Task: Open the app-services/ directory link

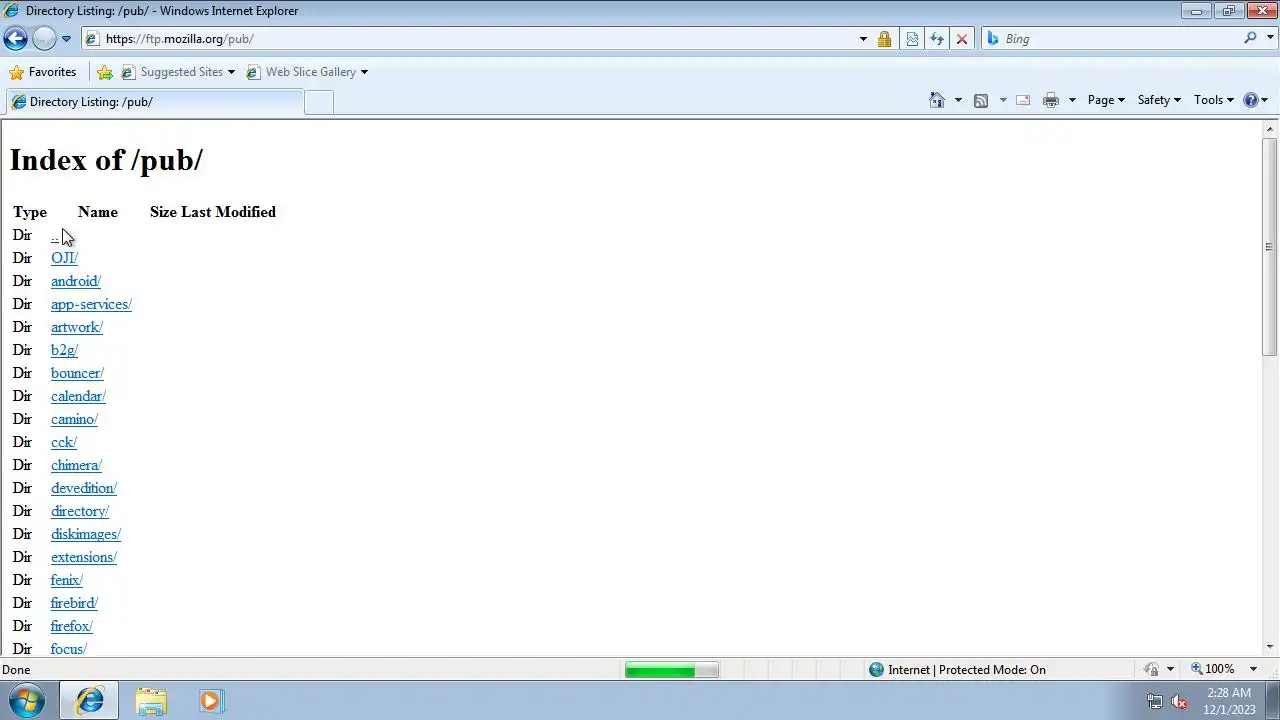Action: pyautogui.click(x=91, y=304)
